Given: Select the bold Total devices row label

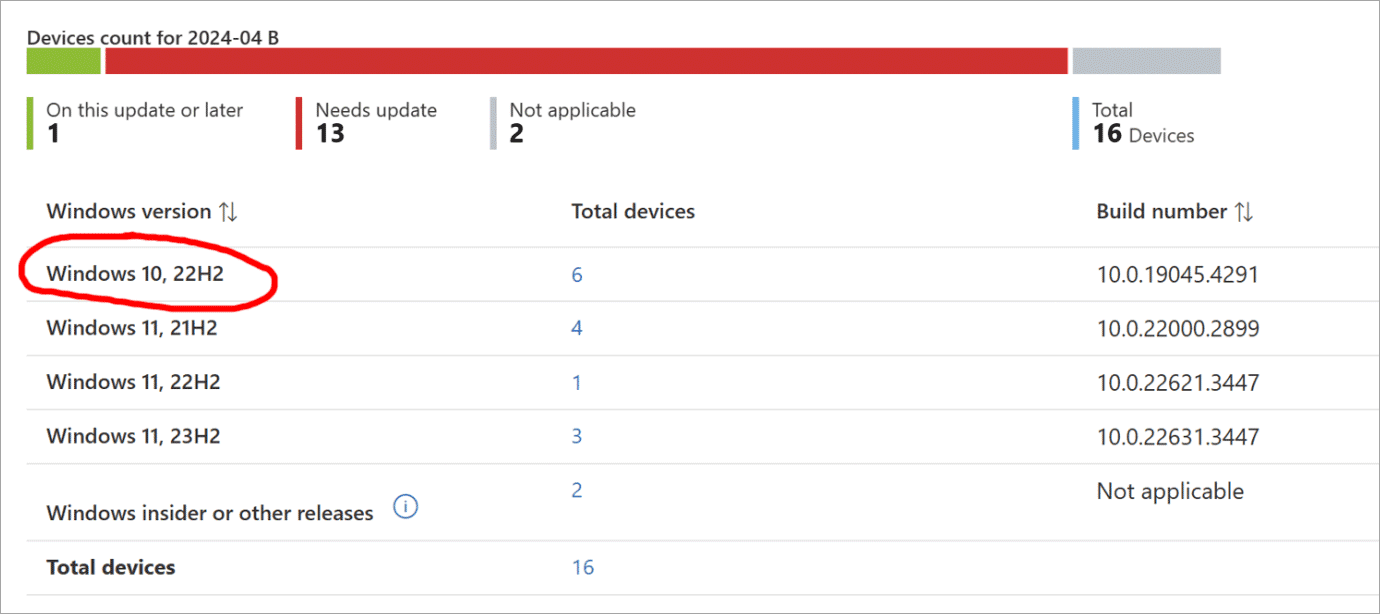Looking at the screenshot, I should (111, 567).
